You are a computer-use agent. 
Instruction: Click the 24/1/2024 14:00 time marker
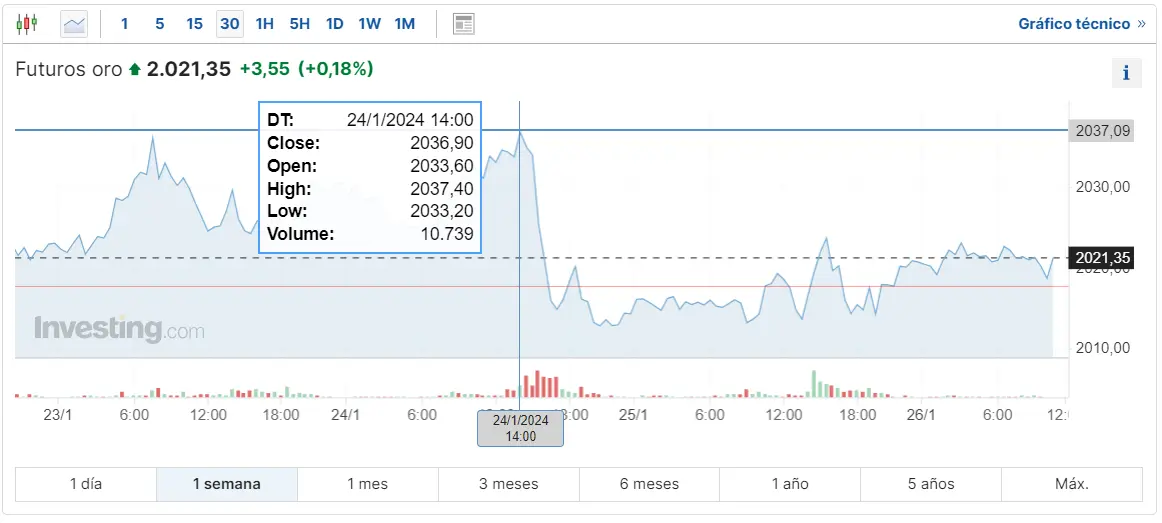pyautogui.click(x=520, y=428)
